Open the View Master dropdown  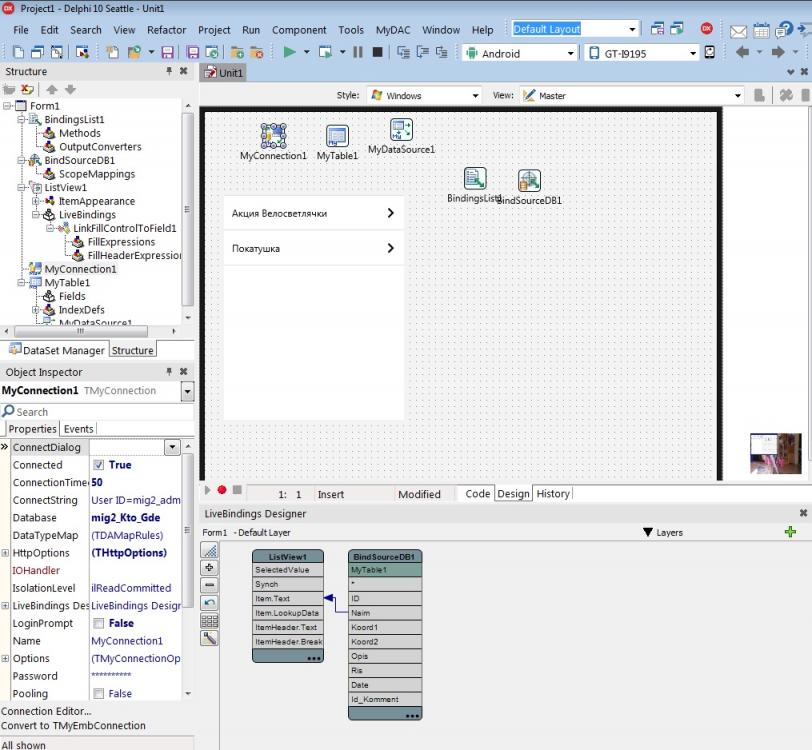click(738, 96)
